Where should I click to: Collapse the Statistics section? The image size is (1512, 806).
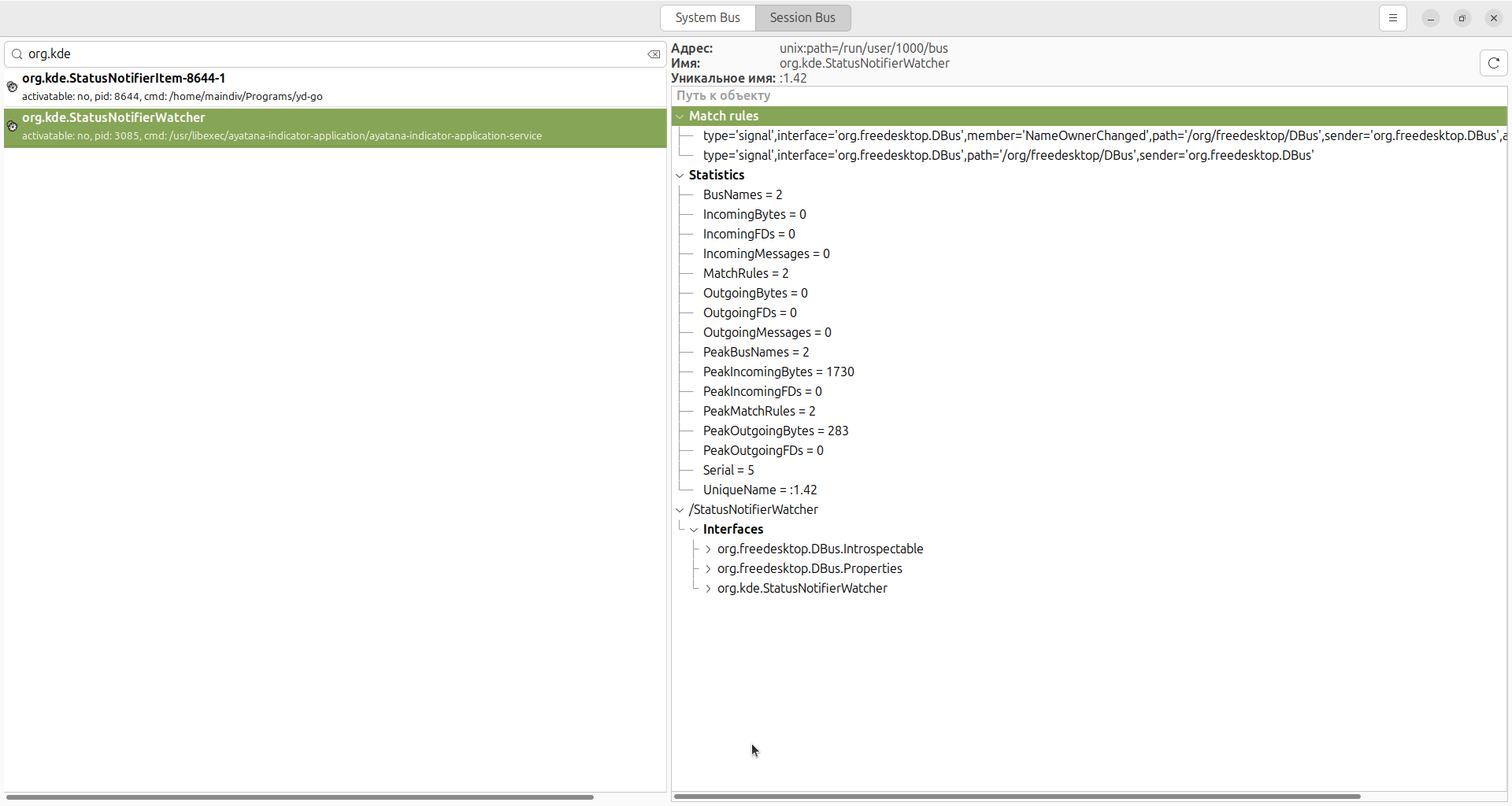pyautogui.click(x=680, y=176)
